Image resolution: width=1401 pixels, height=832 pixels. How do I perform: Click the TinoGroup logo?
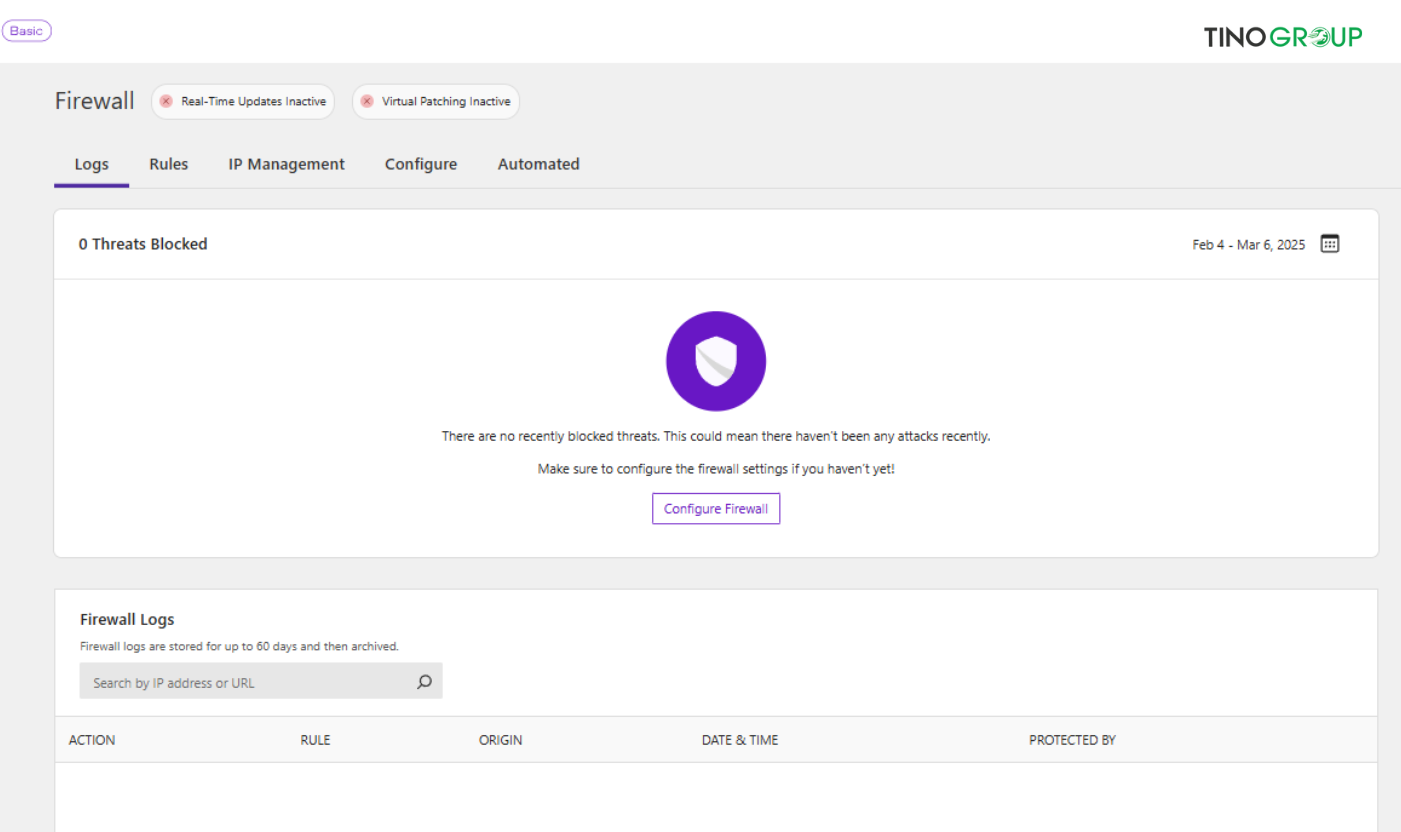click(x=1283, y=37)
